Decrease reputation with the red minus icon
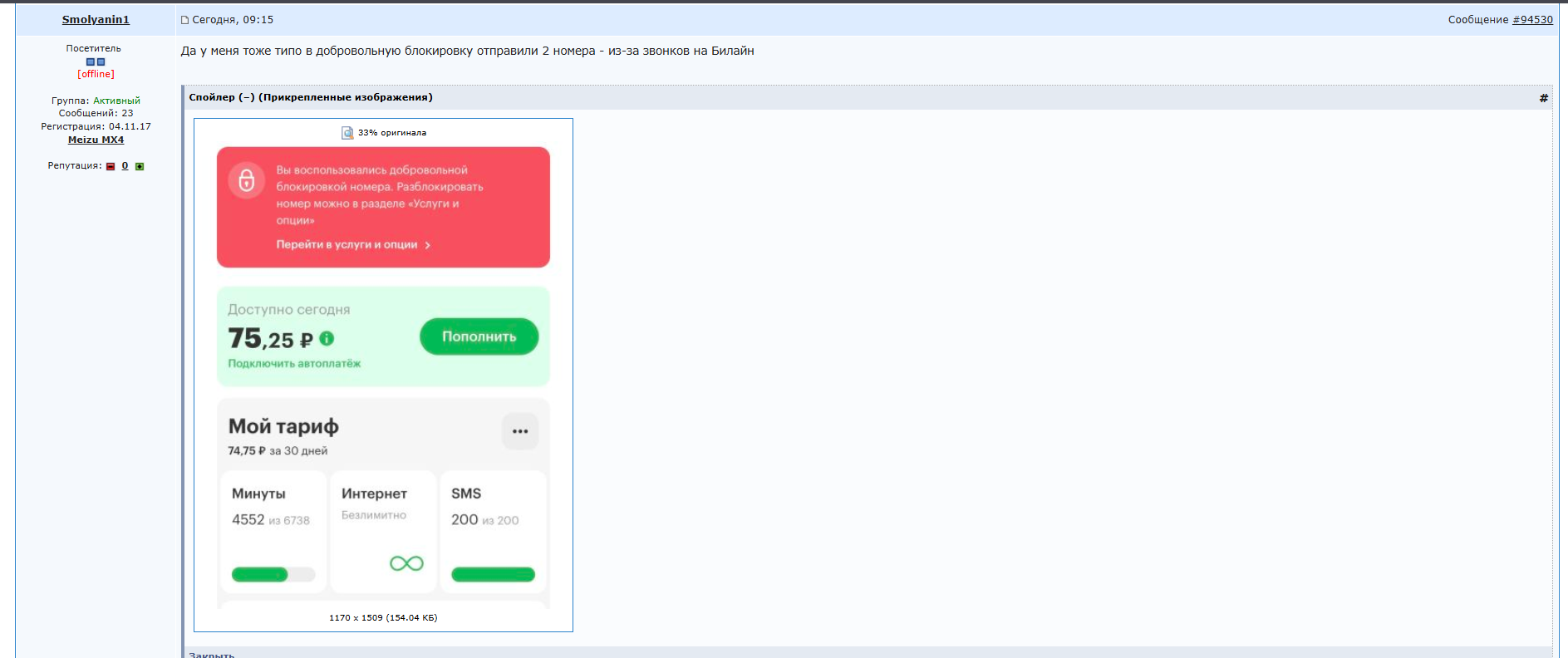Image resolution: width=1568 pixels, height=658 pixels. coord(111,166)
